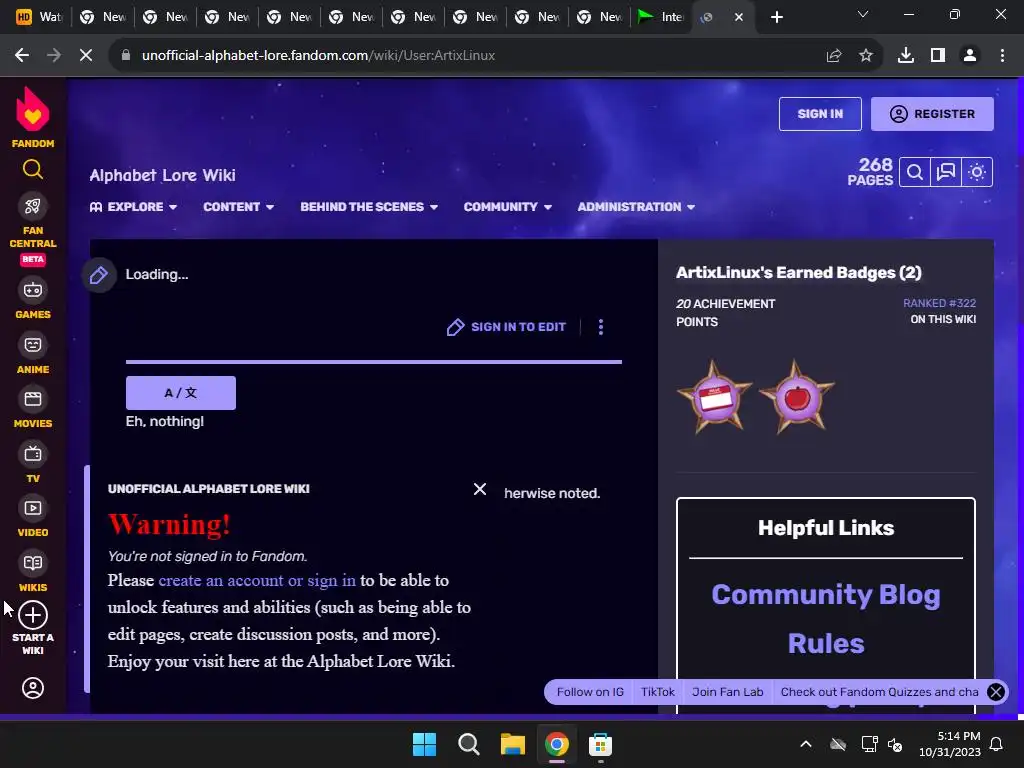Open File Explorer from the taskbar

[x=513, y=744]
